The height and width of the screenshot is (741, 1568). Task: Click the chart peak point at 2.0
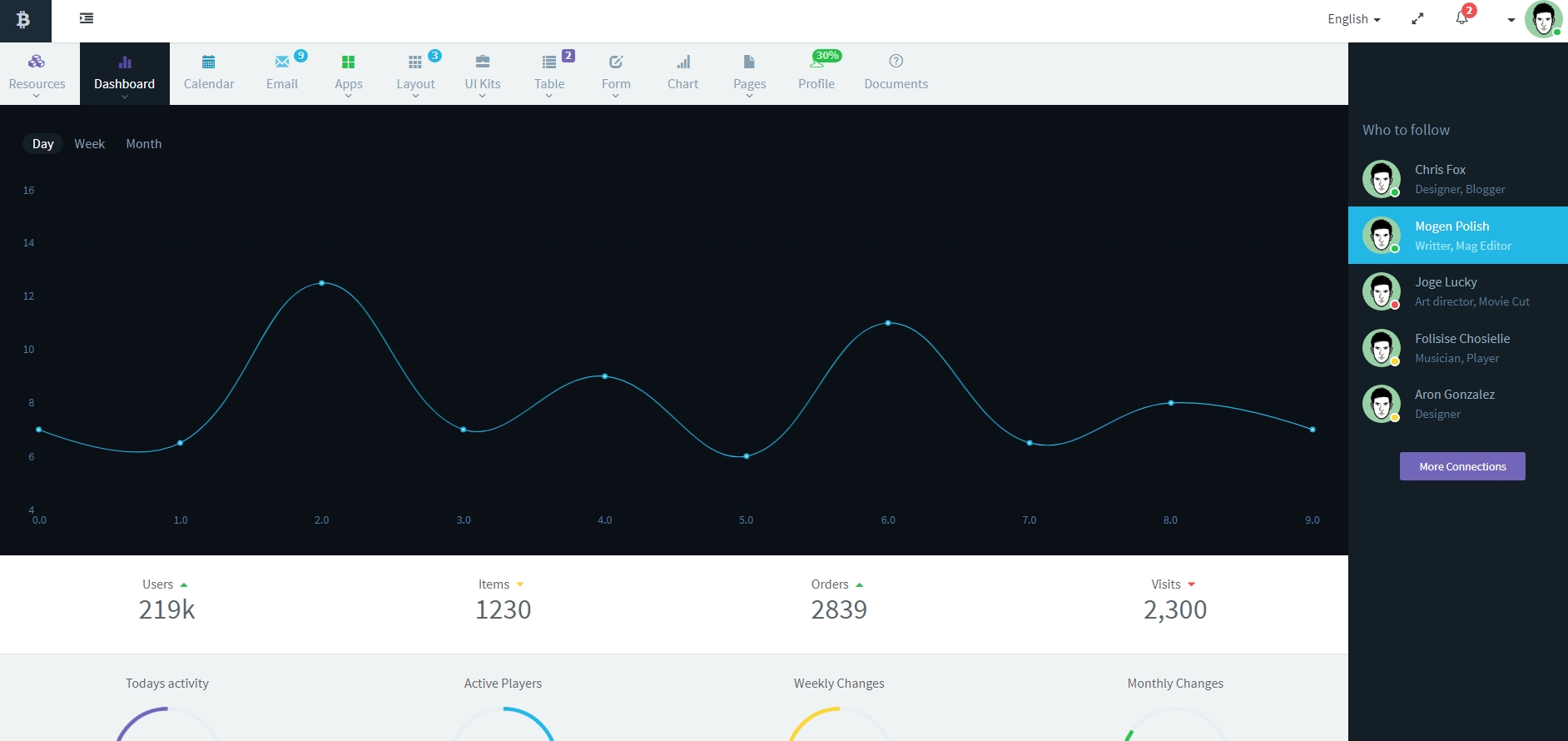(x=322, y=283)
